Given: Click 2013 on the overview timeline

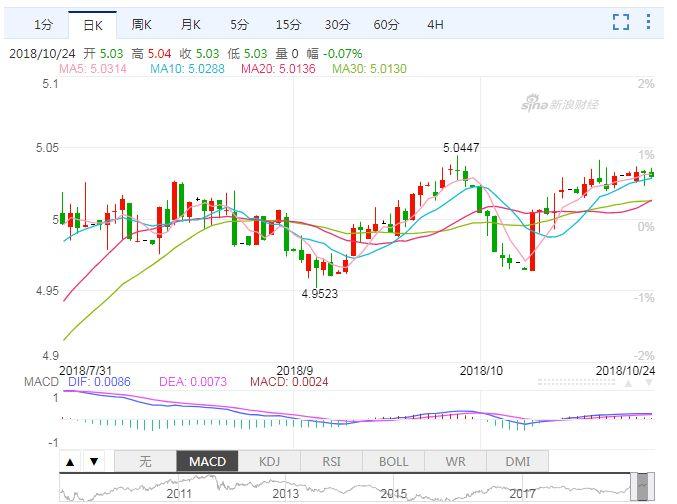Looking at the screenshot, I should tap(285, 493).
